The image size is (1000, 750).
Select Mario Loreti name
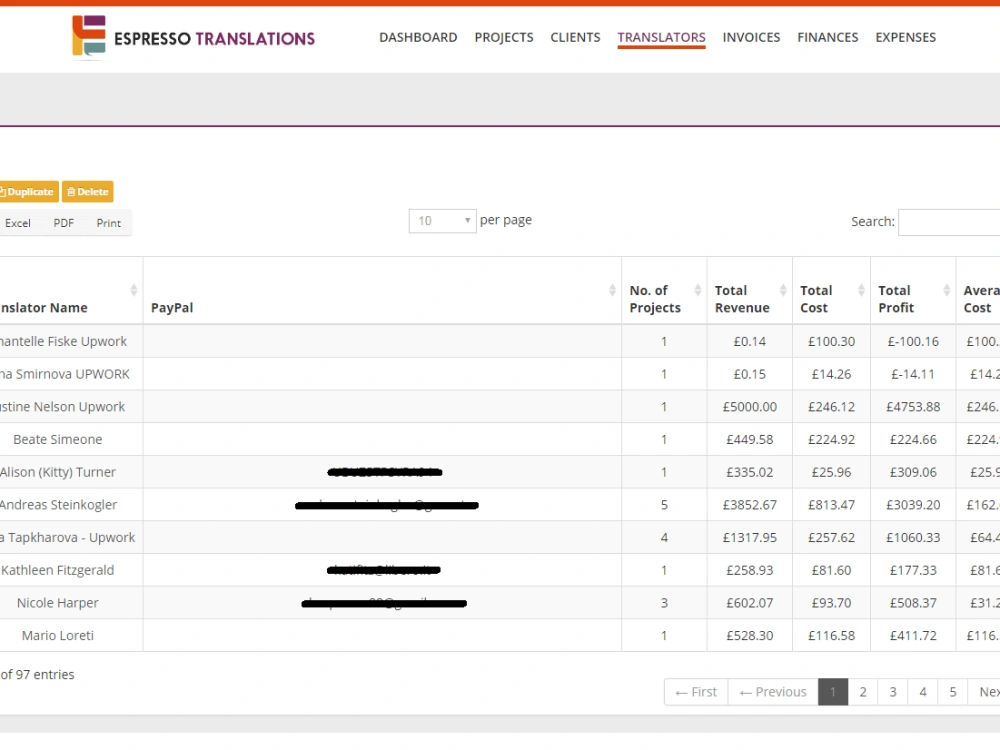point(57,635)
